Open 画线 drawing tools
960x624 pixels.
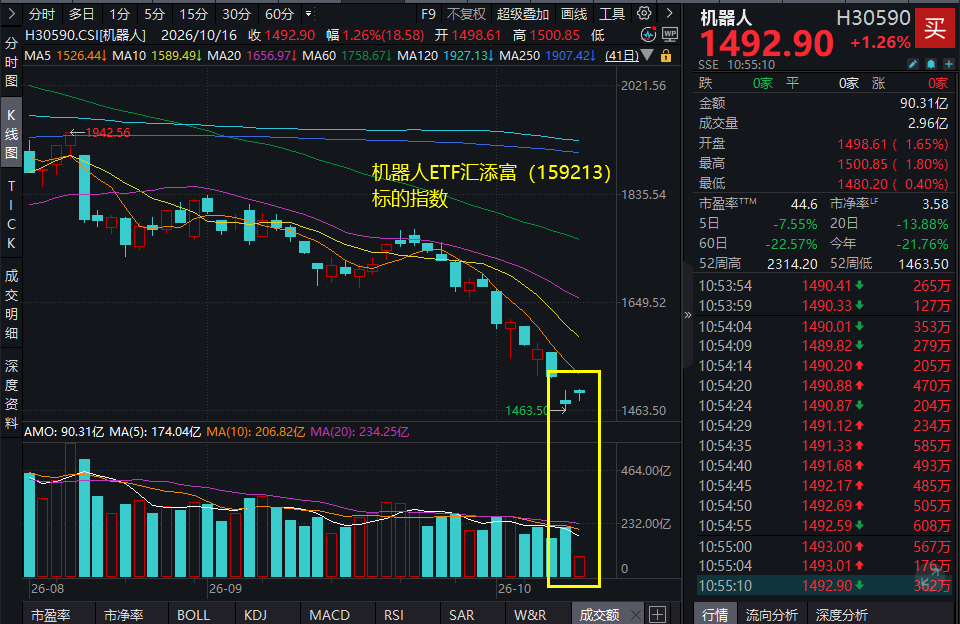[574, 14]
